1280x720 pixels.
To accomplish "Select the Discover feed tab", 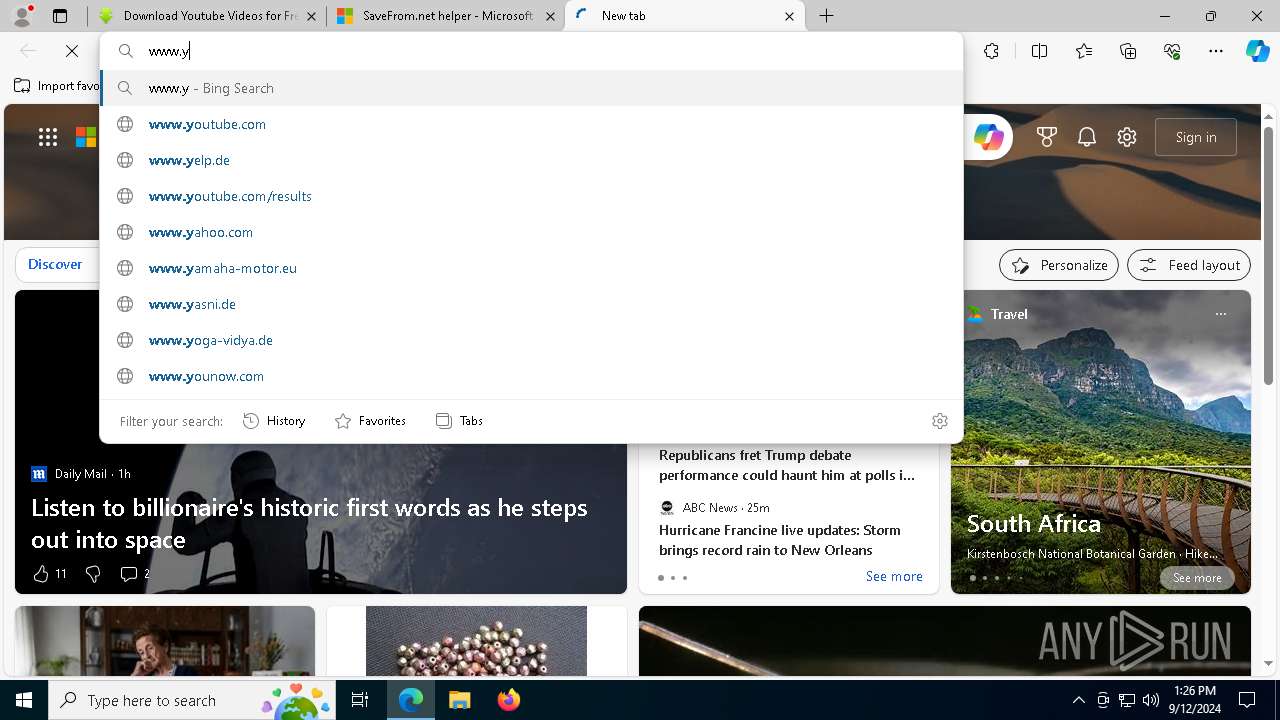I will 55,264.
